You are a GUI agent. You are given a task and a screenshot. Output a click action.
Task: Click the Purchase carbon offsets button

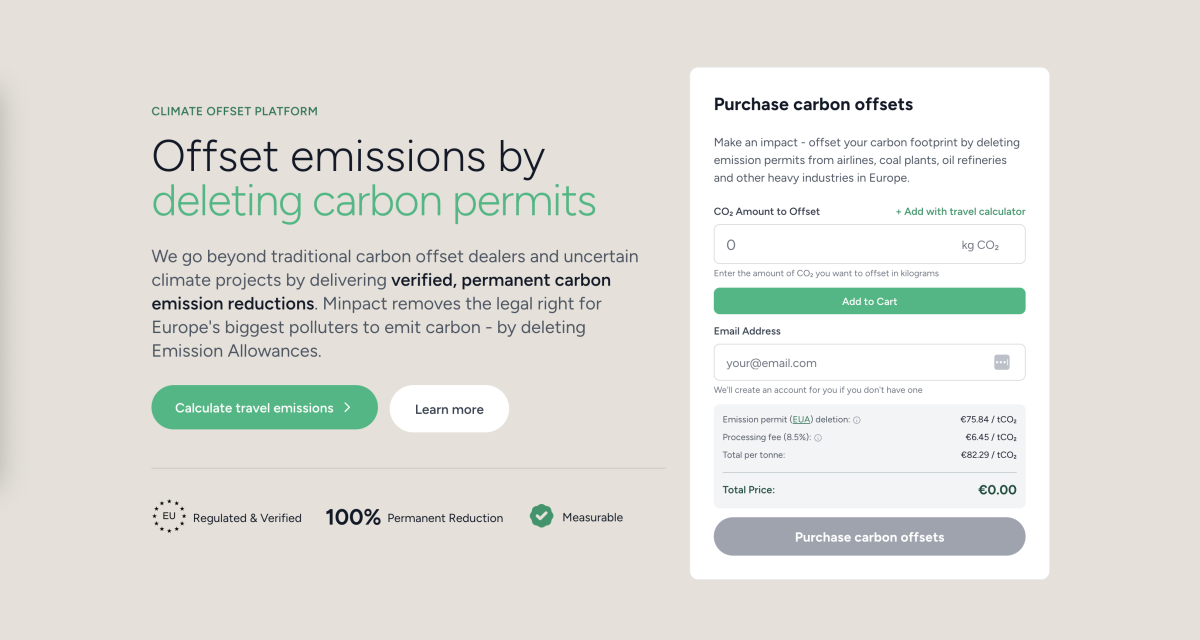(x=869, y=537)
